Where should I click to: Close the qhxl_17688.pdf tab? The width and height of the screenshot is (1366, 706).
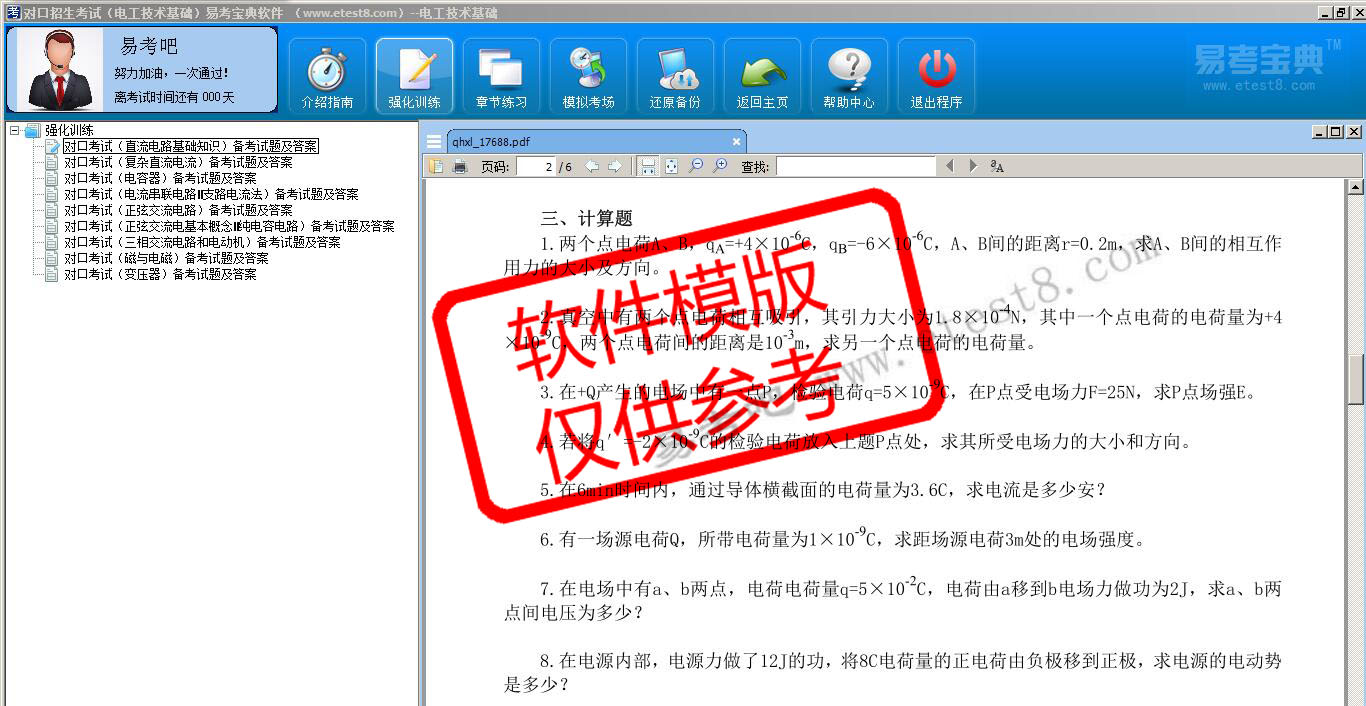pos(737,142)
